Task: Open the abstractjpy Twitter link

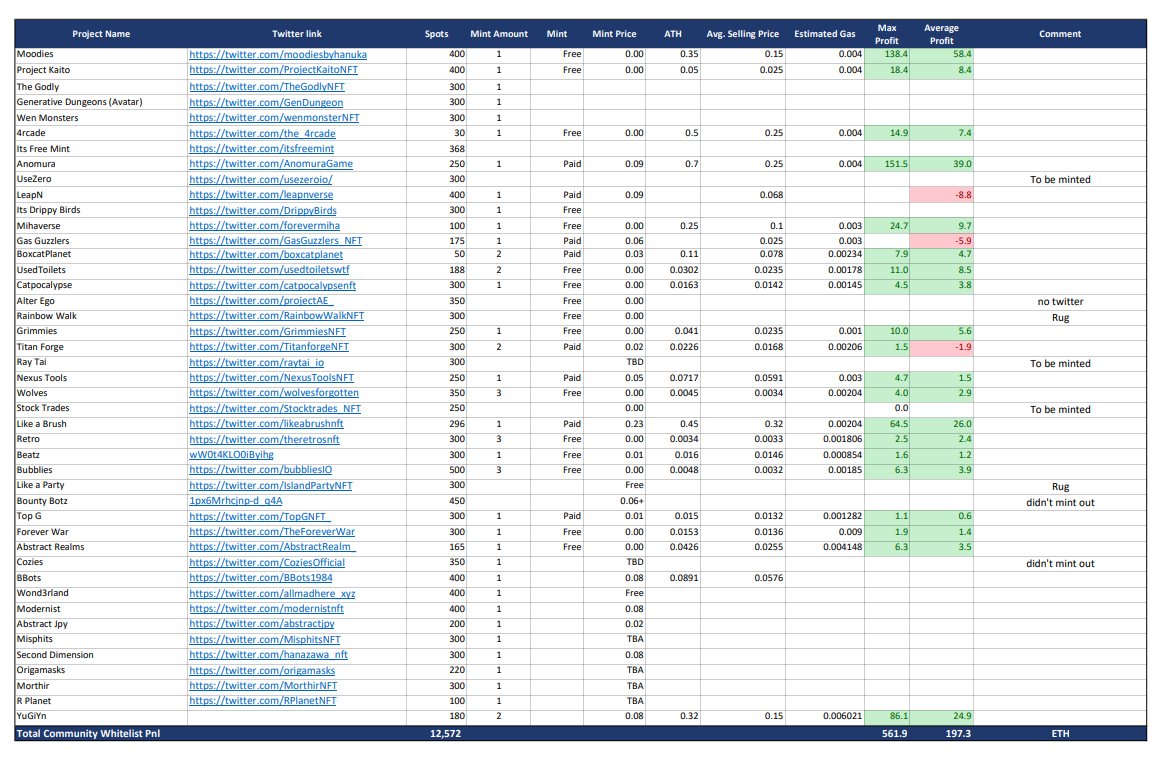Action: pos(261,624)
